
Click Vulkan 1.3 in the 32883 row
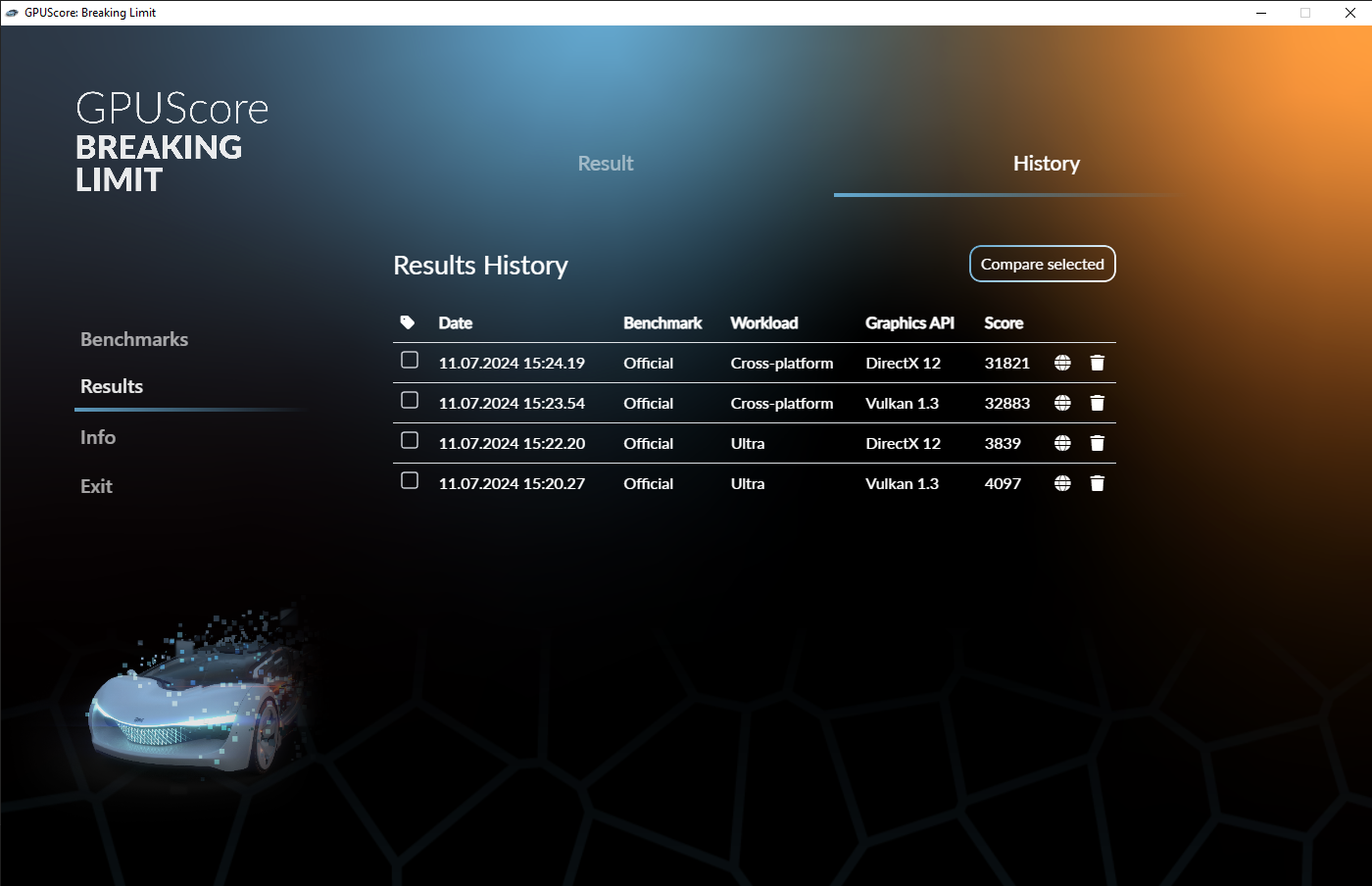(903, 403)
